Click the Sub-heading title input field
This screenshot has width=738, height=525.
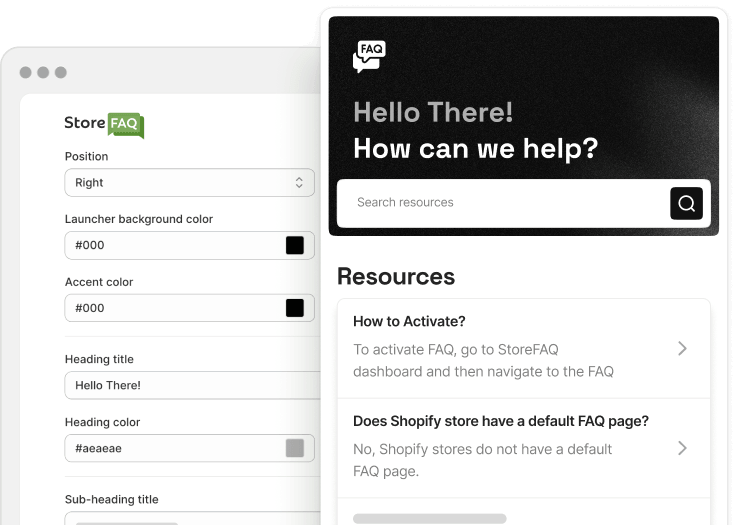pyautogui.click(x=189, y=518)
